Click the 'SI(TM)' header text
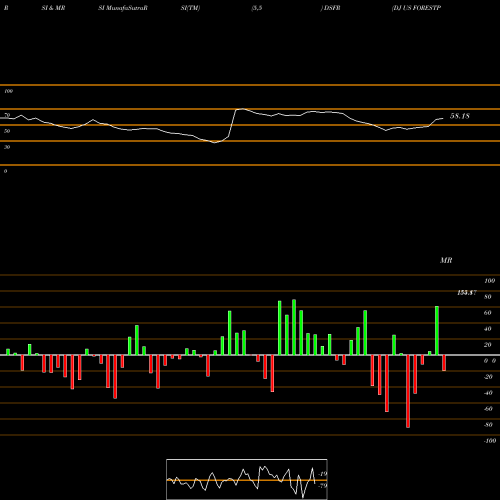The image size is (500, 500). [x=190, y=8]
